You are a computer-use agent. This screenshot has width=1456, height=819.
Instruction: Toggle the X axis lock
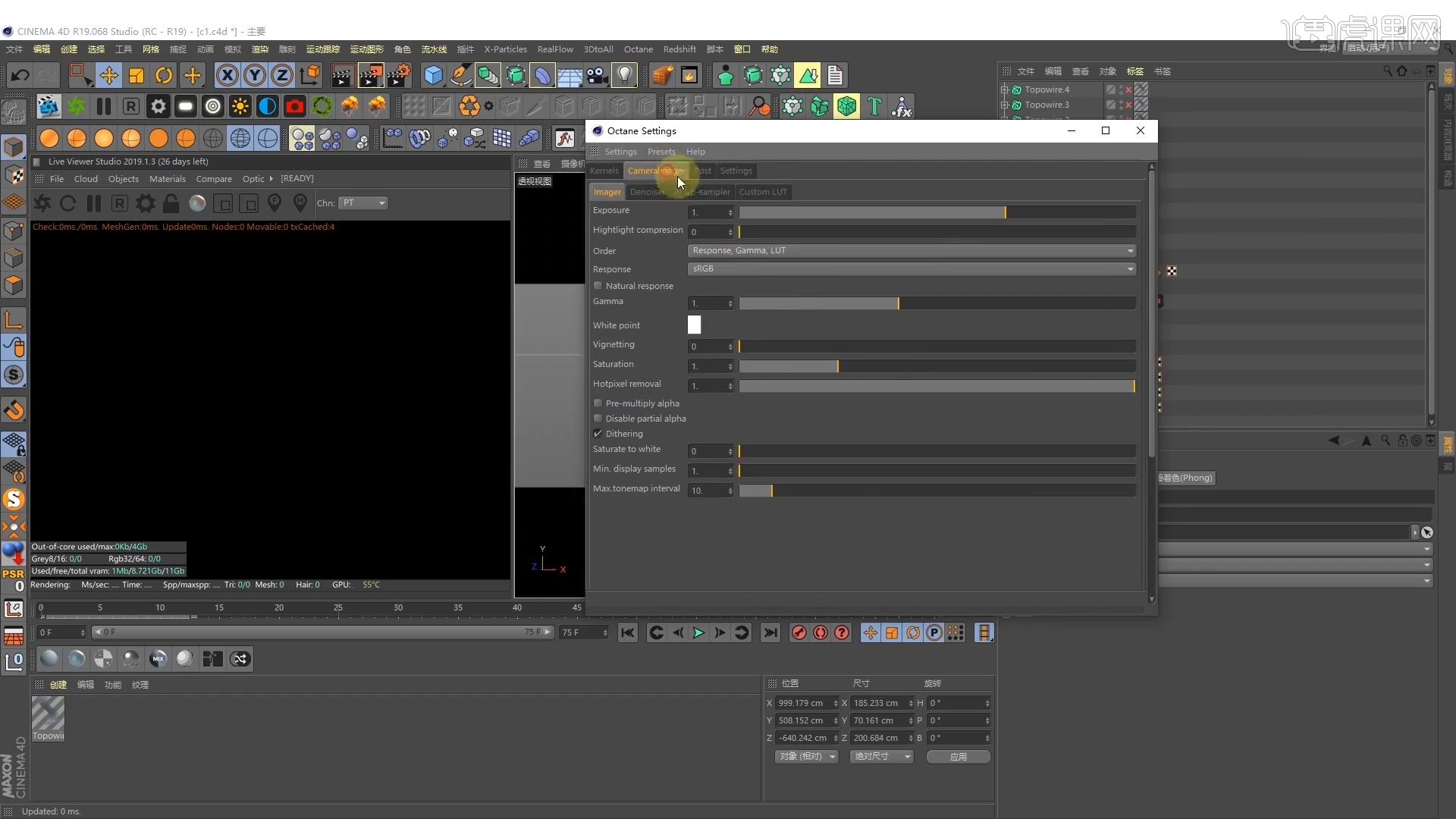point(227,75)
